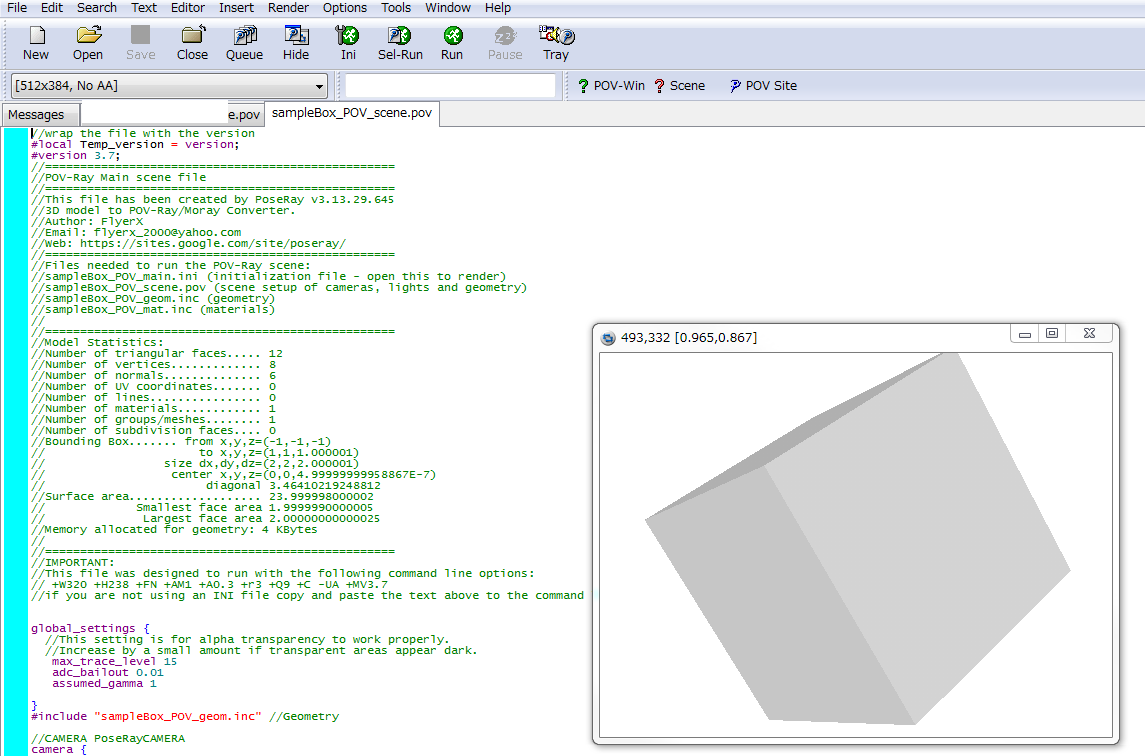Open the Options menu
Screen dimensions: 1145x756
(345, 7)
